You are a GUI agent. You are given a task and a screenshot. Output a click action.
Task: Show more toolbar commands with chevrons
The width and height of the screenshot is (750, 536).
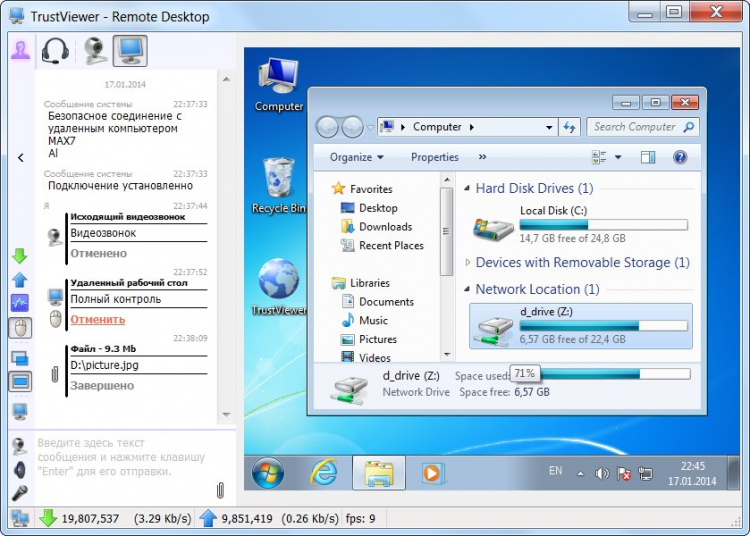[482, 157]
